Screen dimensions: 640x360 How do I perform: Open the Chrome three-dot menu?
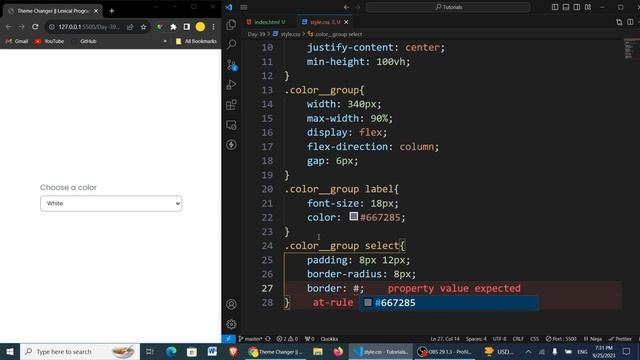[213, 27]
